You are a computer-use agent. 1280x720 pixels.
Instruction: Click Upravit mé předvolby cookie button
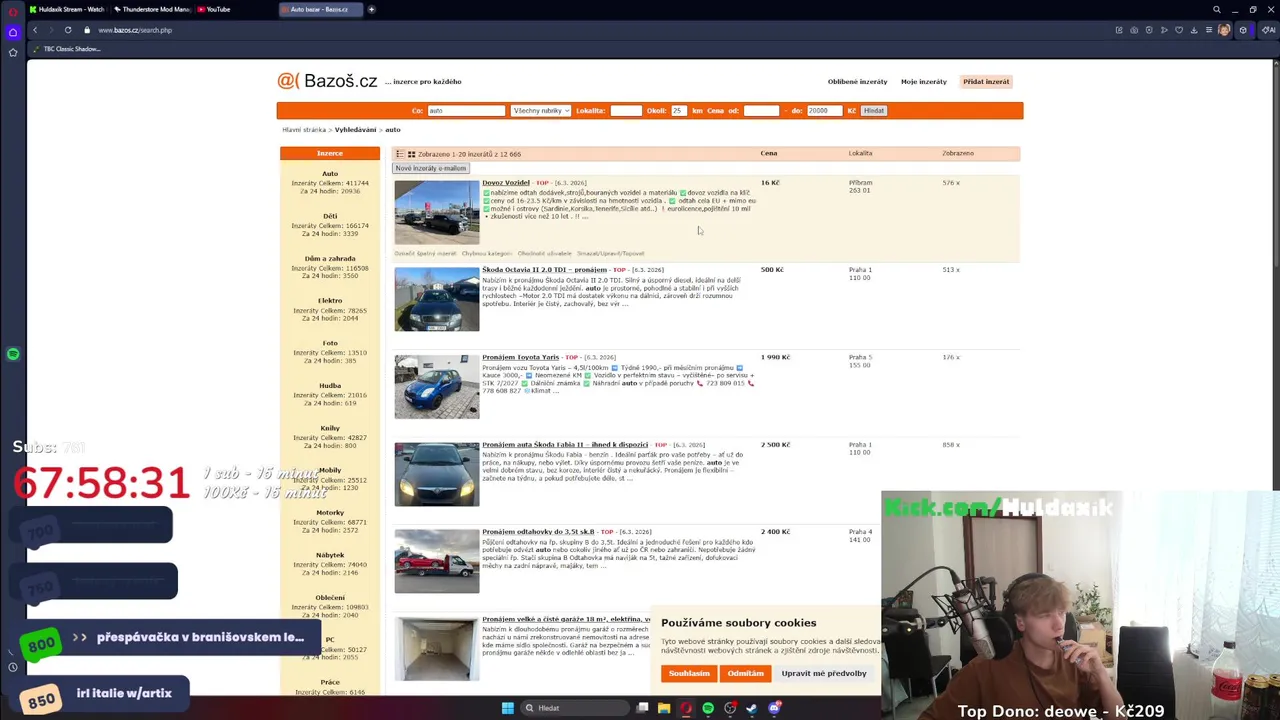(824, 673)
